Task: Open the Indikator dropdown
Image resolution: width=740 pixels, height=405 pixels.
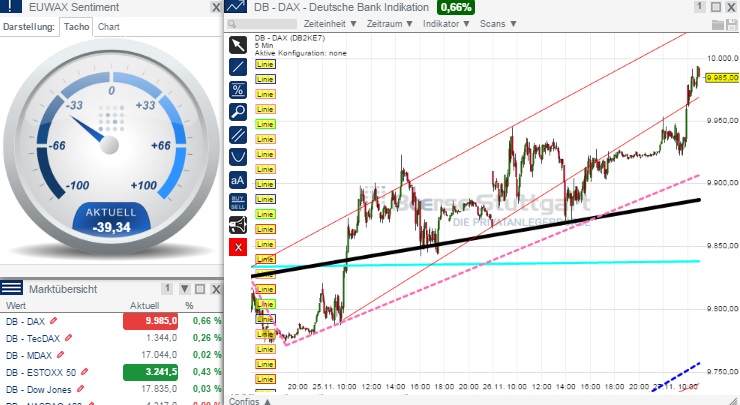Action: [x=446, y=24]
